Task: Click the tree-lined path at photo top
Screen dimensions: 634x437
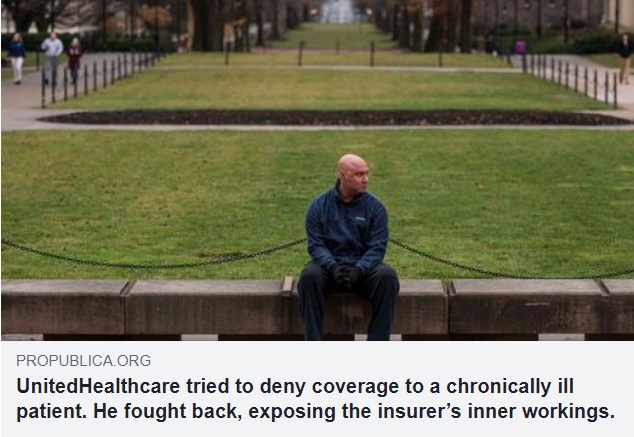Action: click(337, 24)
